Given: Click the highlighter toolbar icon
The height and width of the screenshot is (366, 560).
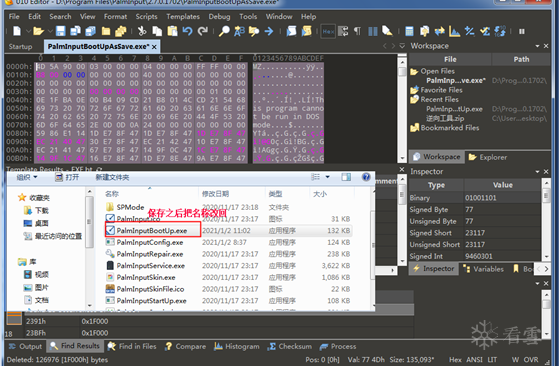Looking at the screenshot, I should [x=387, y=31].
